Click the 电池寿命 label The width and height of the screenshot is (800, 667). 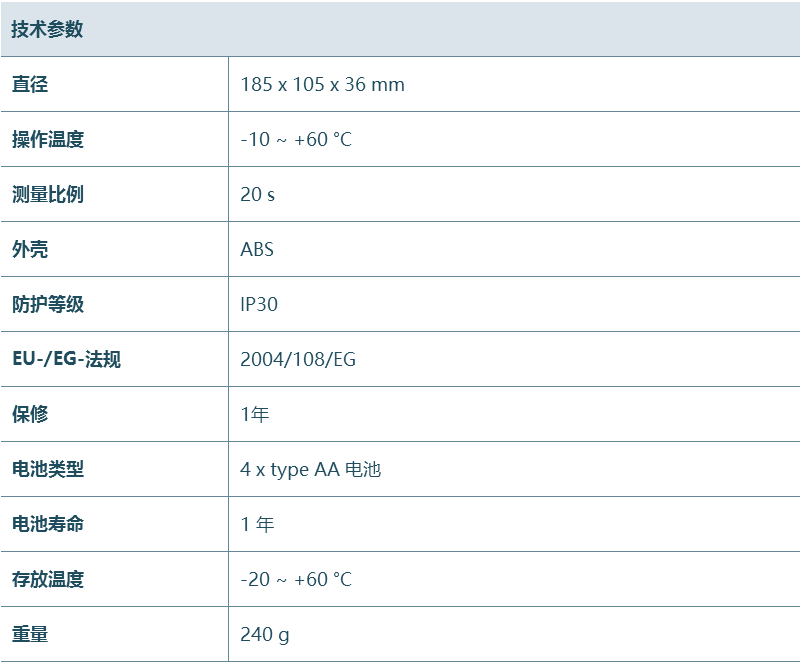tap(48, 524)
